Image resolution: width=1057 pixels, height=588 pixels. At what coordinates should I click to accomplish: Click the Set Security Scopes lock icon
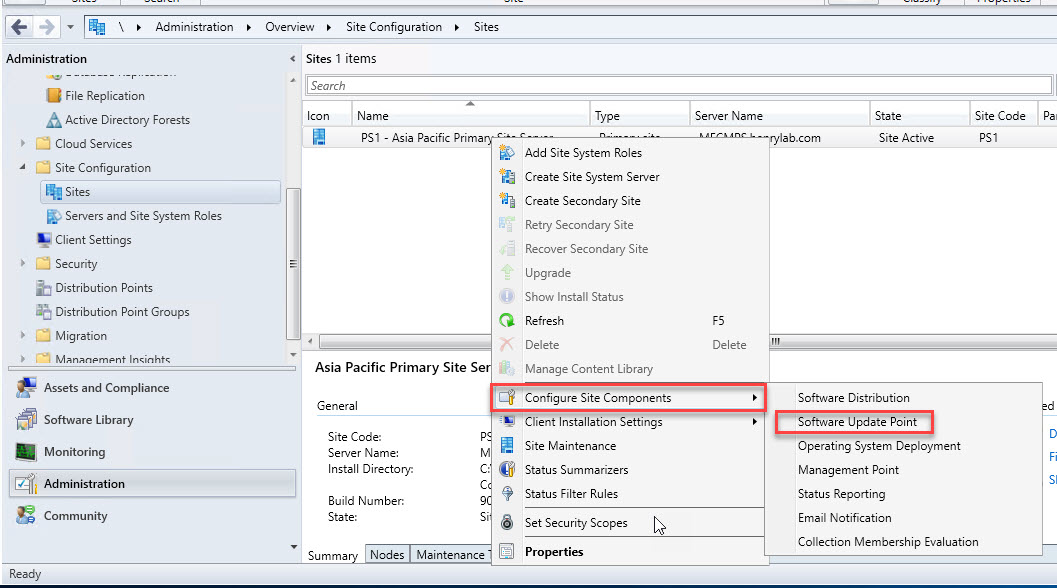(507, 522)
